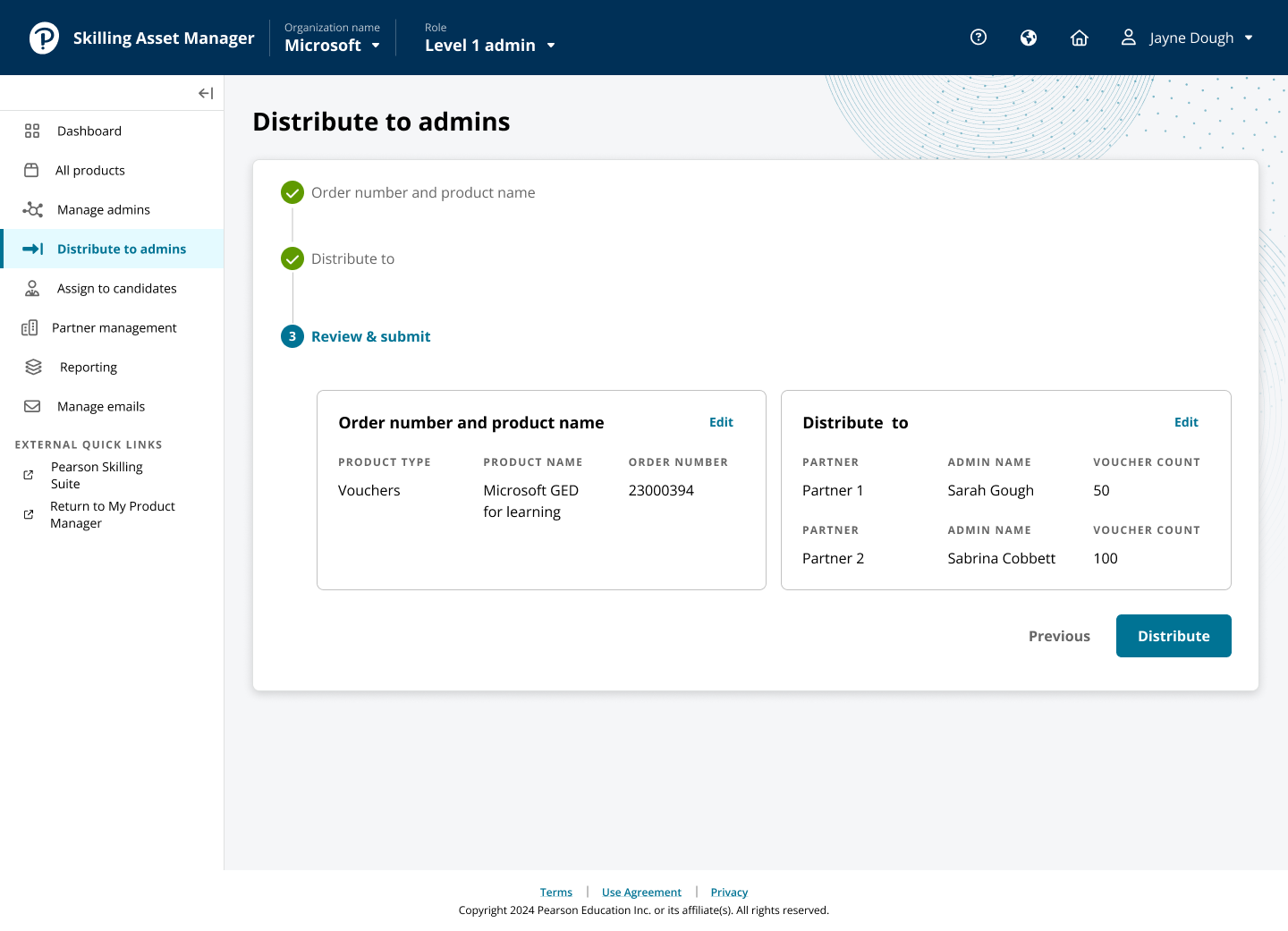Click the user profile icon

click(1129, 37)
